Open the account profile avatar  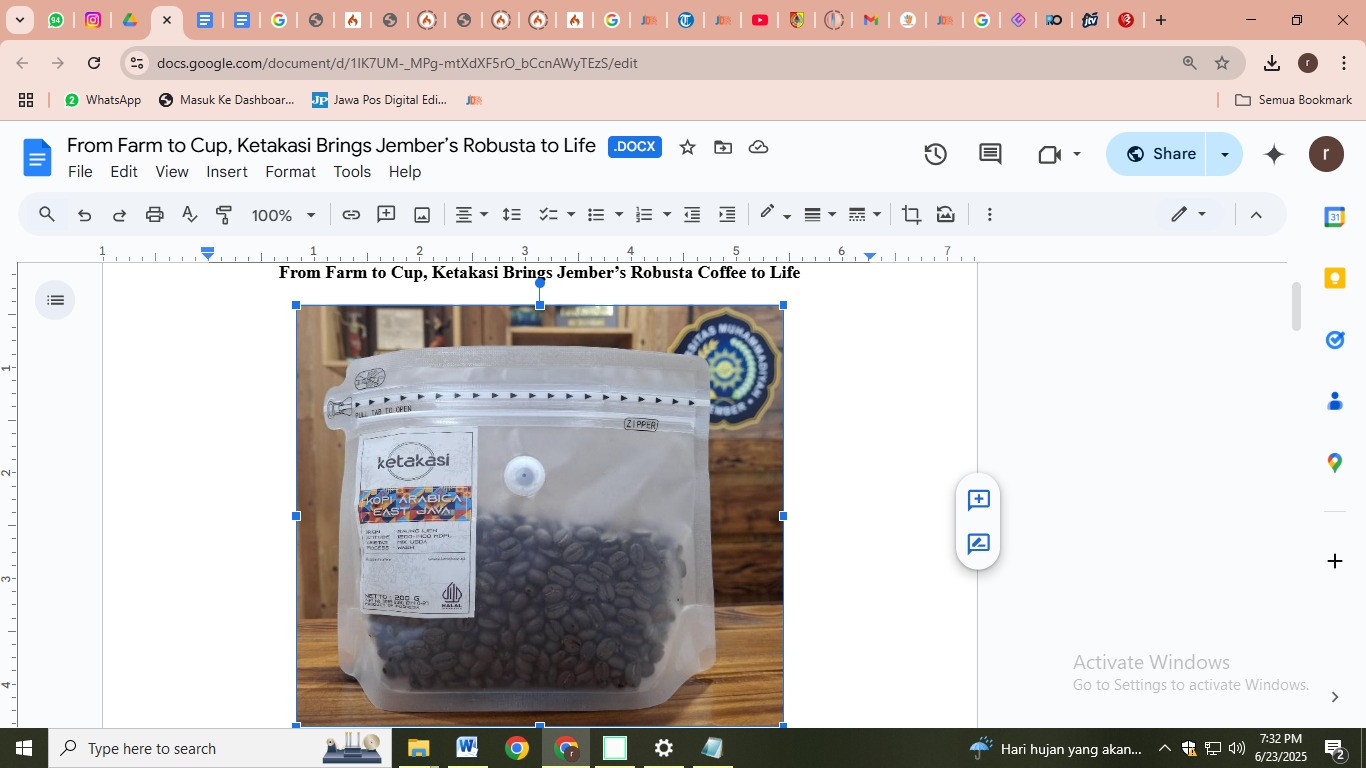pos(1326,154)
